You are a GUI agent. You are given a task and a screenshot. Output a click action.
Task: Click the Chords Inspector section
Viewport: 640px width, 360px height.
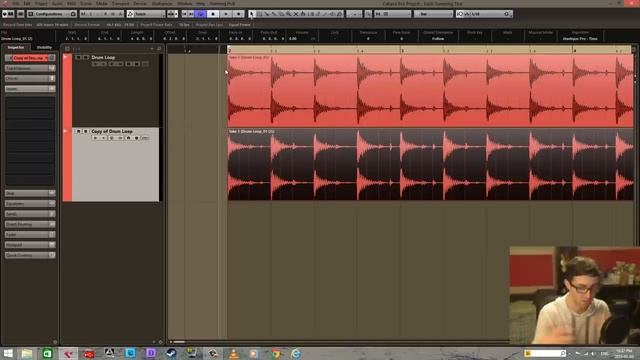pos(30,78)
